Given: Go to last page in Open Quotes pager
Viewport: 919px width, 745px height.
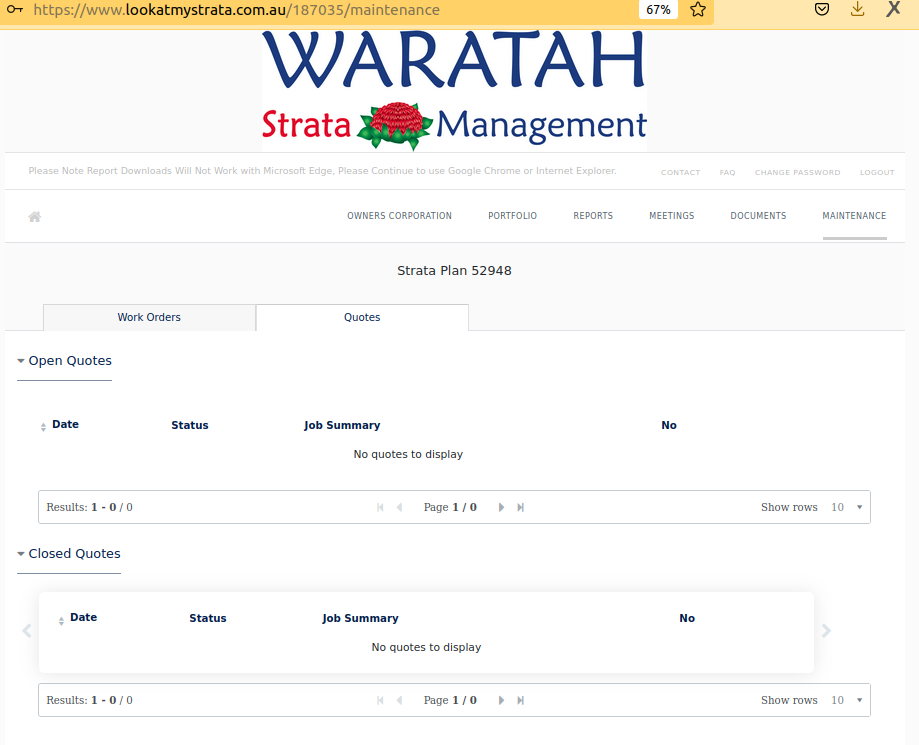Looking at the screenshot, I should click(x=520, y=507).
